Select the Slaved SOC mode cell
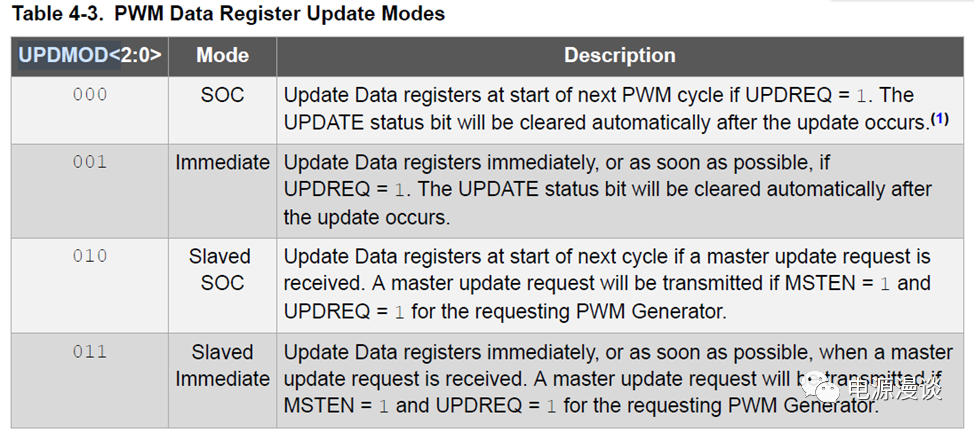974x432 pixels. 222,270
